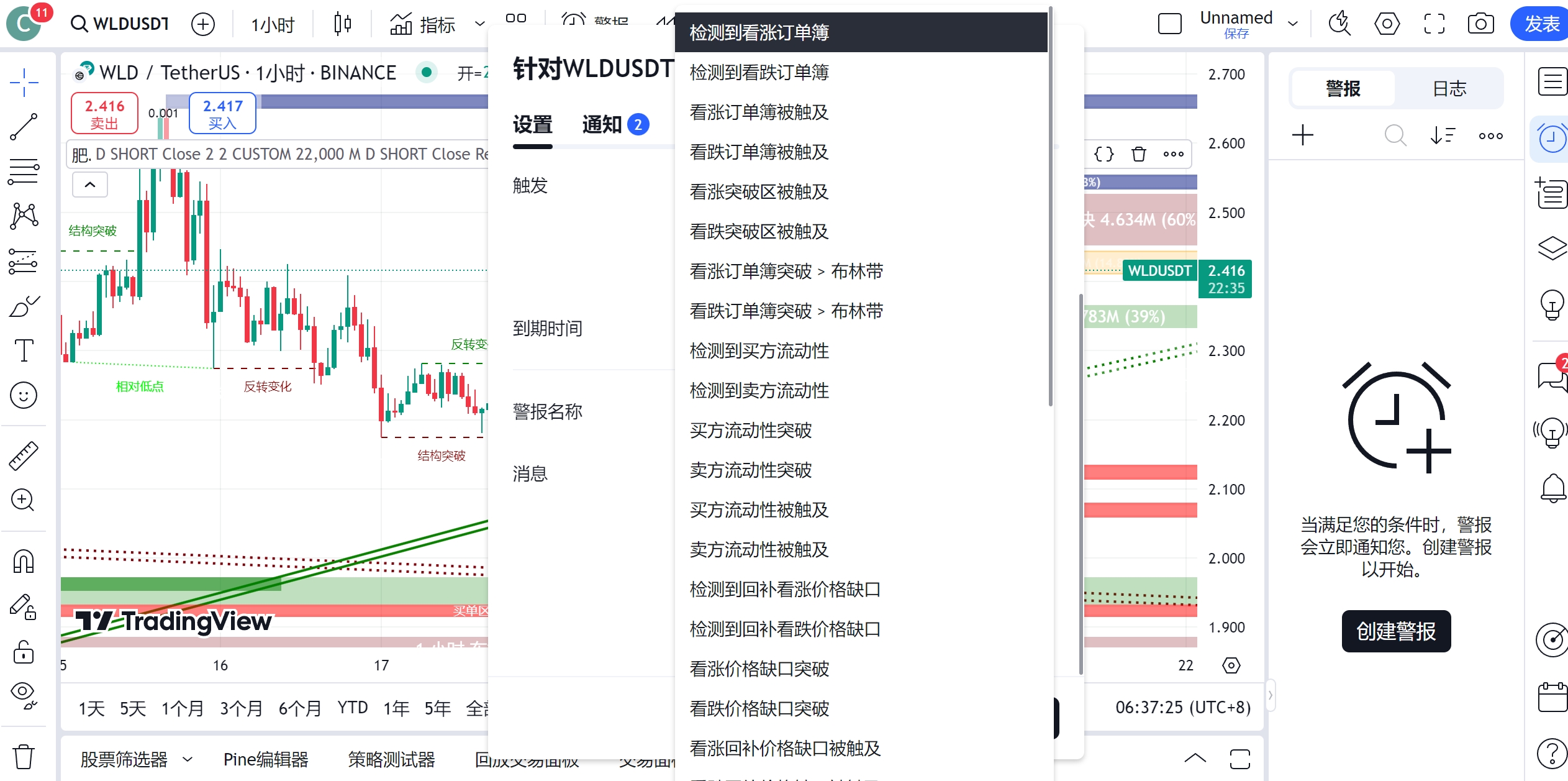Set chart range to 3个月
The image size is (1568, 781).
click(242, 708)
